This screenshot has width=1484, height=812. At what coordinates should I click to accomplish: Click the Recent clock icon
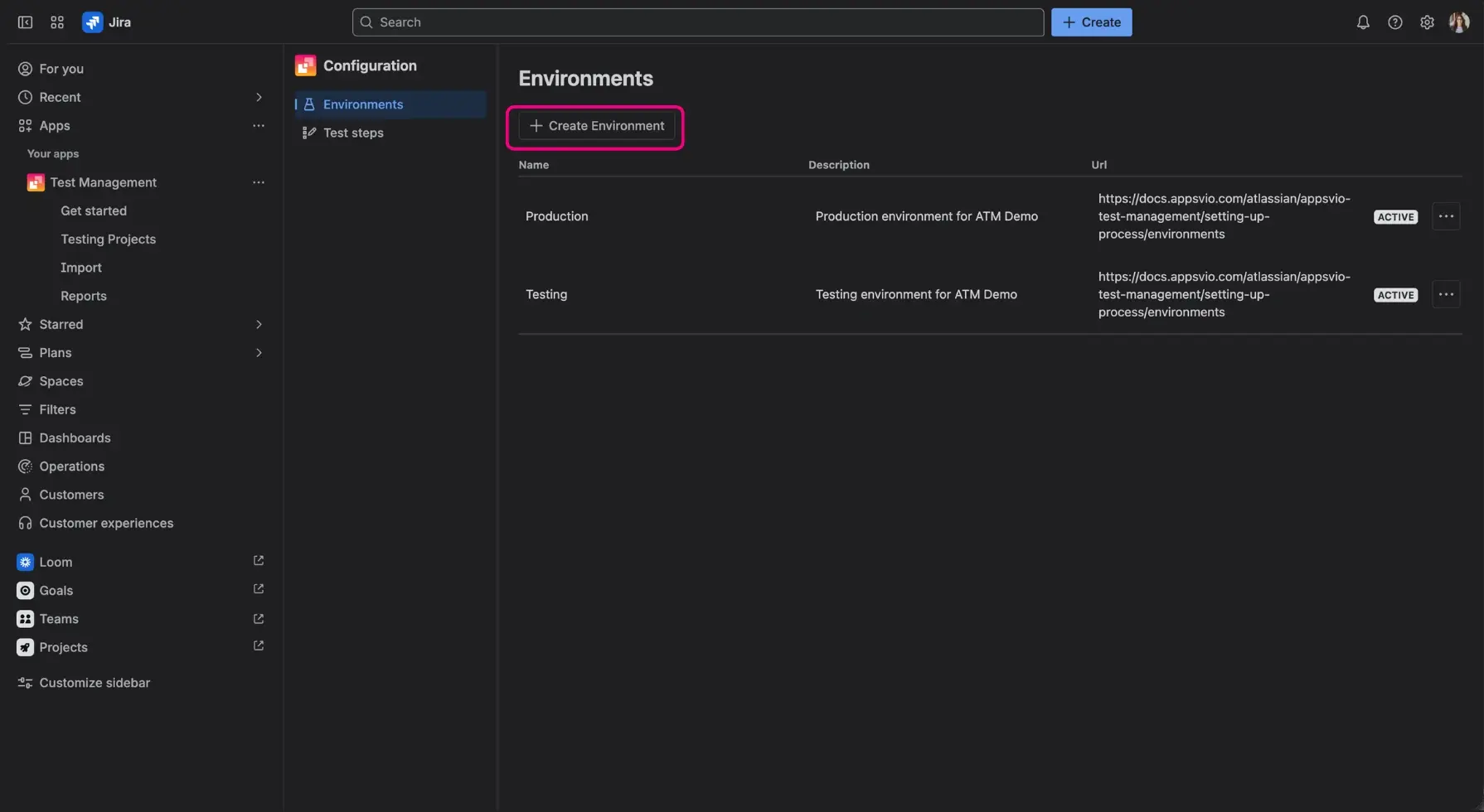[25, 97]
